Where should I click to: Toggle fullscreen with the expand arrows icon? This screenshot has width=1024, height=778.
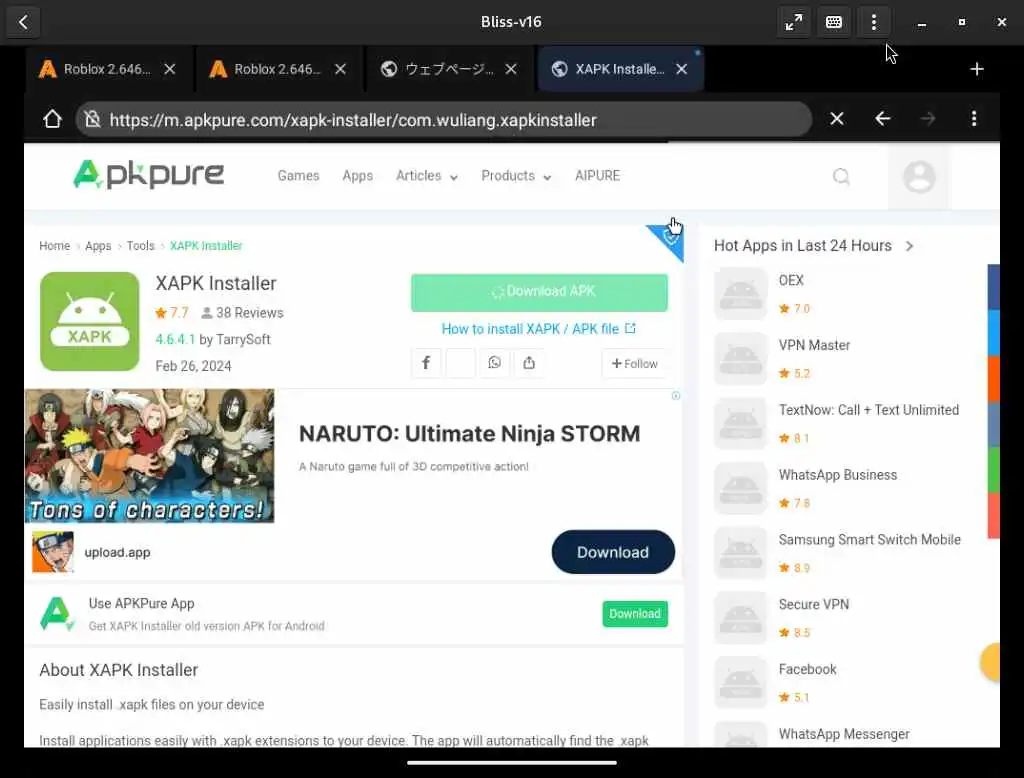793,22
